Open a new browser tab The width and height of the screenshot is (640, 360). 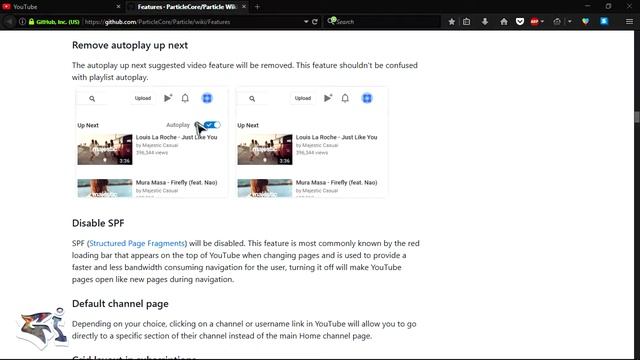[x=257, y=7]
